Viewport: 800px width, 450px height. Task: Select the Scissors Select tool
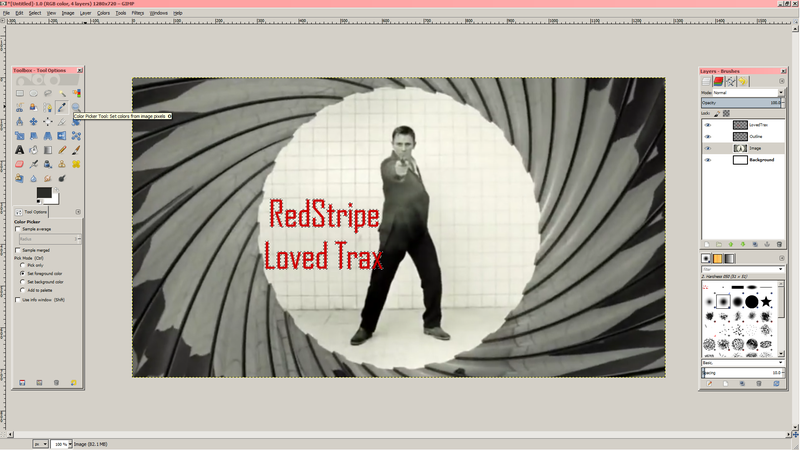[x=19, y=107]
